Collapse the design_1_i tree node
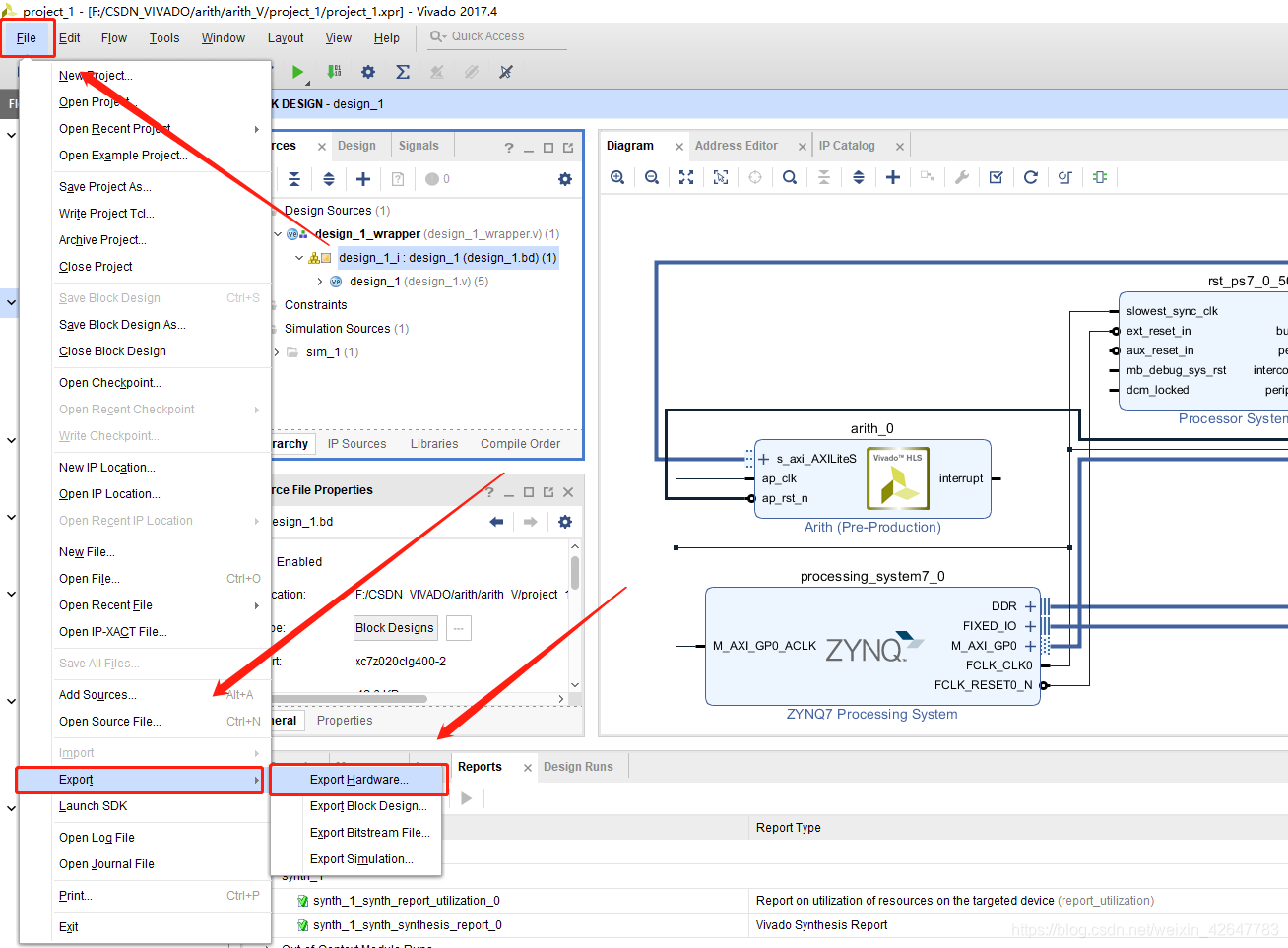Image resolution: width=1288 pixels, height=948 pixels. tap(299, 258)
